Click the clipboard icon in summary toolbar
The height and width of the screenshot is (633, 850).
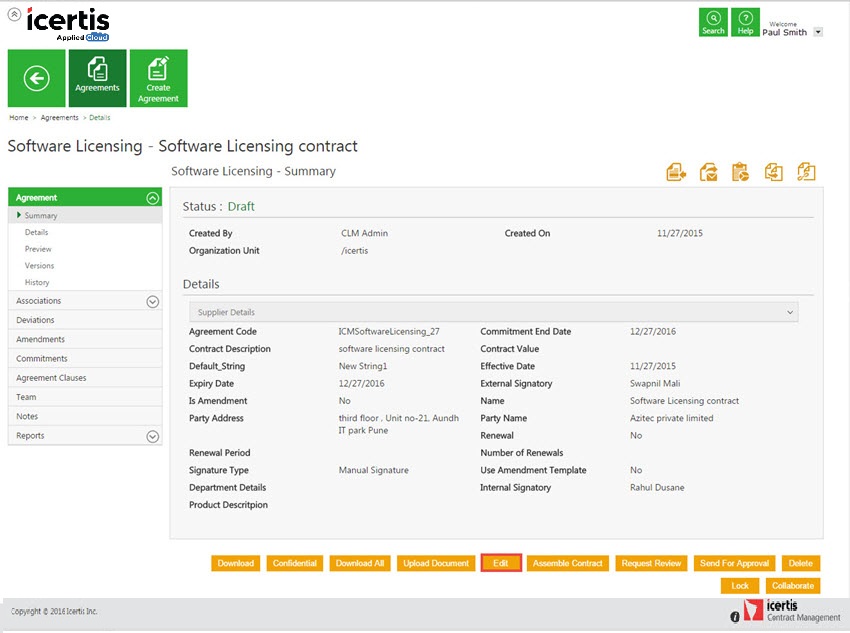[741, 172]
